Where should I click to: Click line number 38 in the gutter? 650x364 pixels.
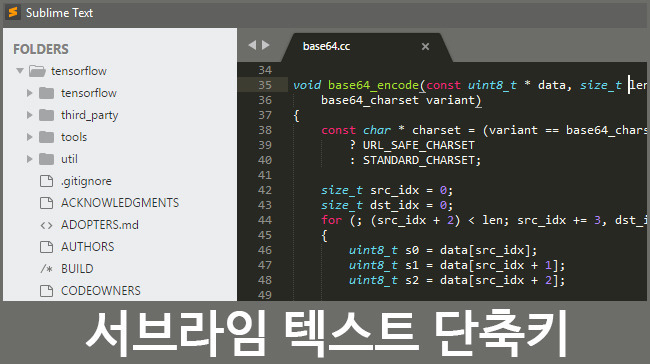265,130
